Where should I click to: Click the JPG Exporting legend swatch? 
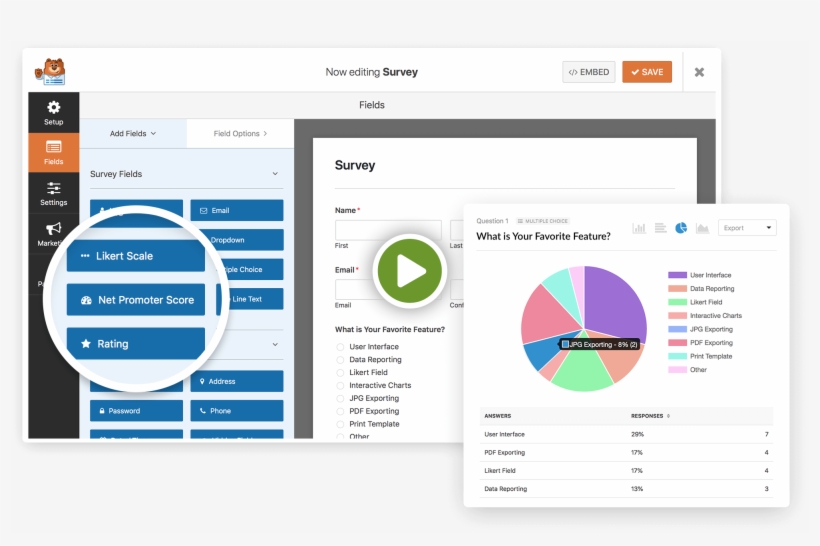(677, 329)
